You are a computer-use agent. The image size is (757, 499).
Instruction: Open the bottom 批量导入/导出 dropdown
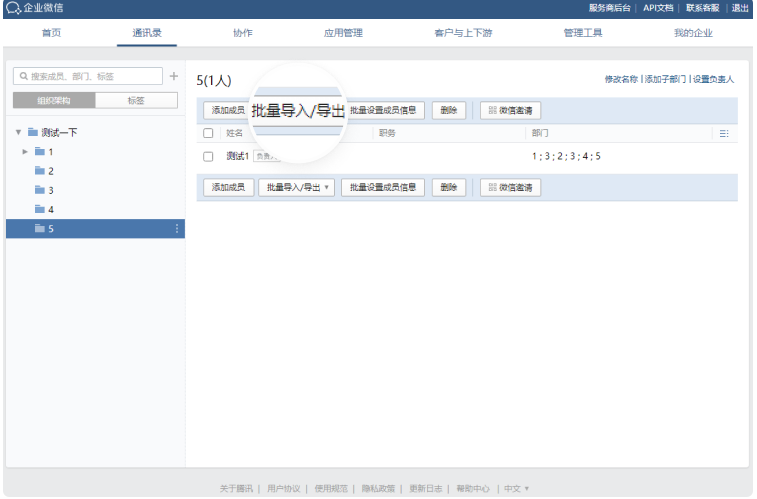(x=296, y=187)
